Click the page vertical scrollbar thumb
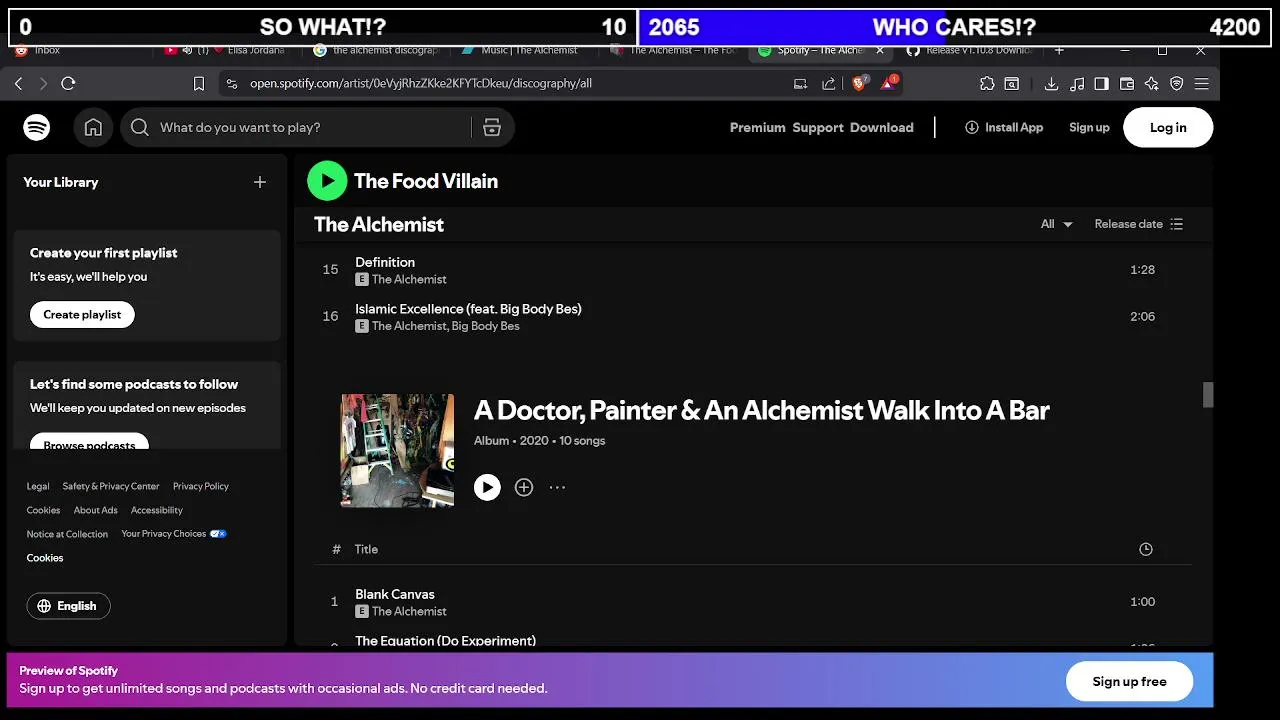The height and width of the screenshot is (720, 1280). (1208, 395)
